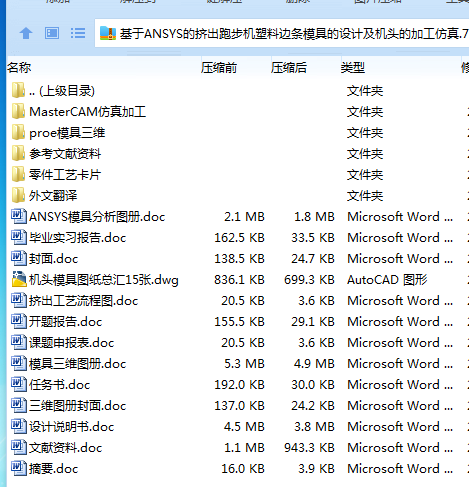Select the MasterCAM仿真加工 folder name

tap(88, 112)
